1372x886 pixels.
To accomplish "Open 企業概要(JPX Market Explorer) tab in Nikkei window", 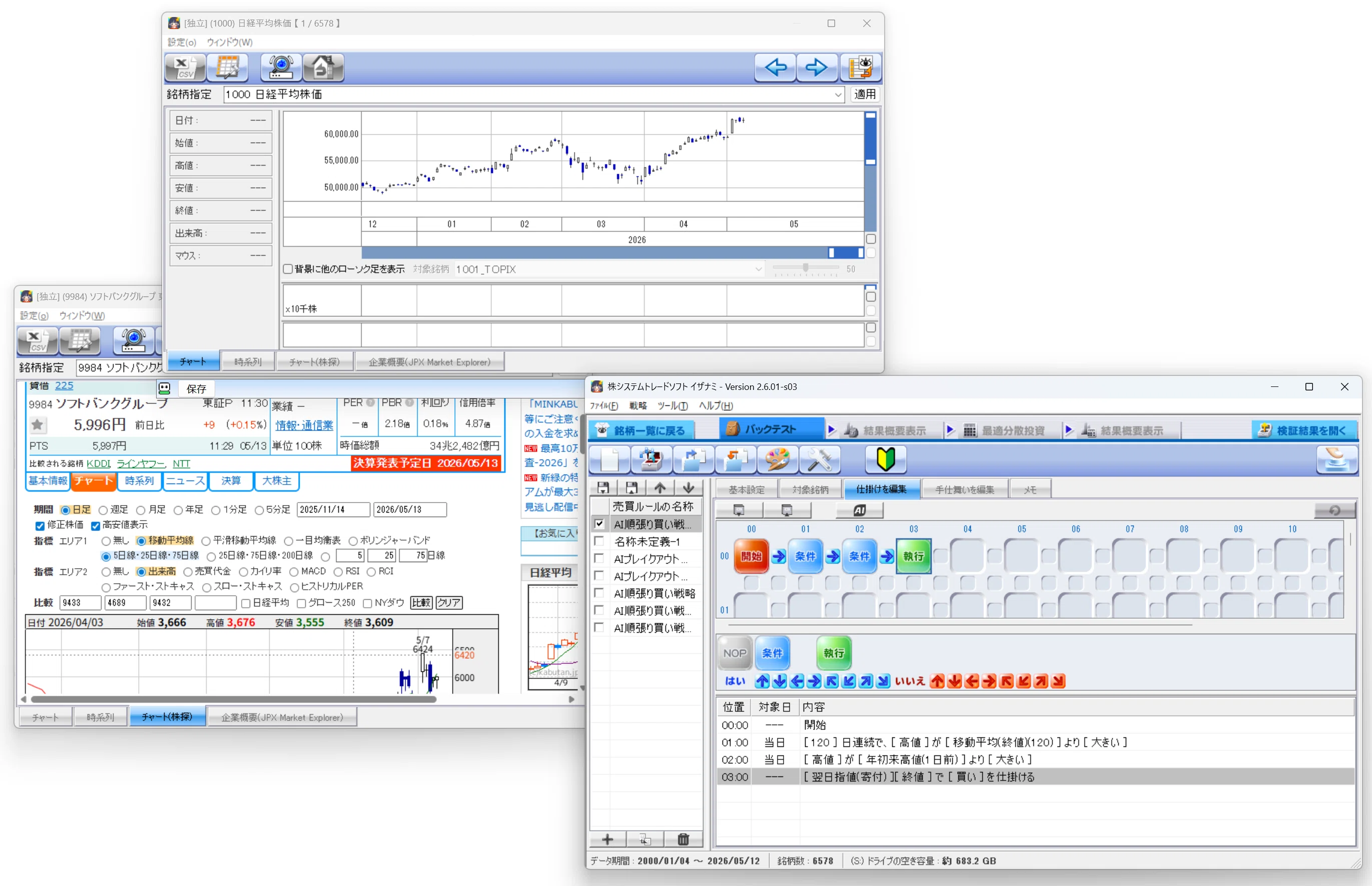I will pyautogui.click(x=429, y=362).
